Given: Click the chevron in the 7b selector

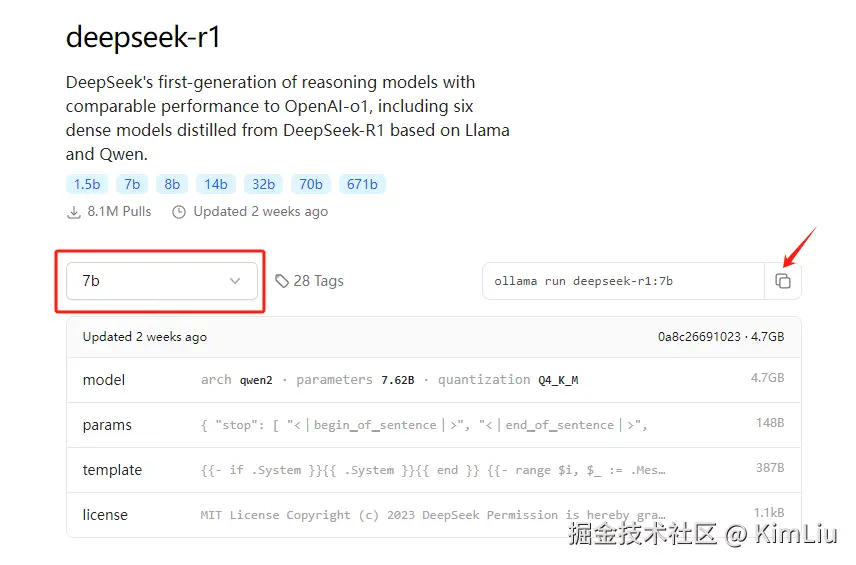Looking at the screenshot, I should (235, 281).
